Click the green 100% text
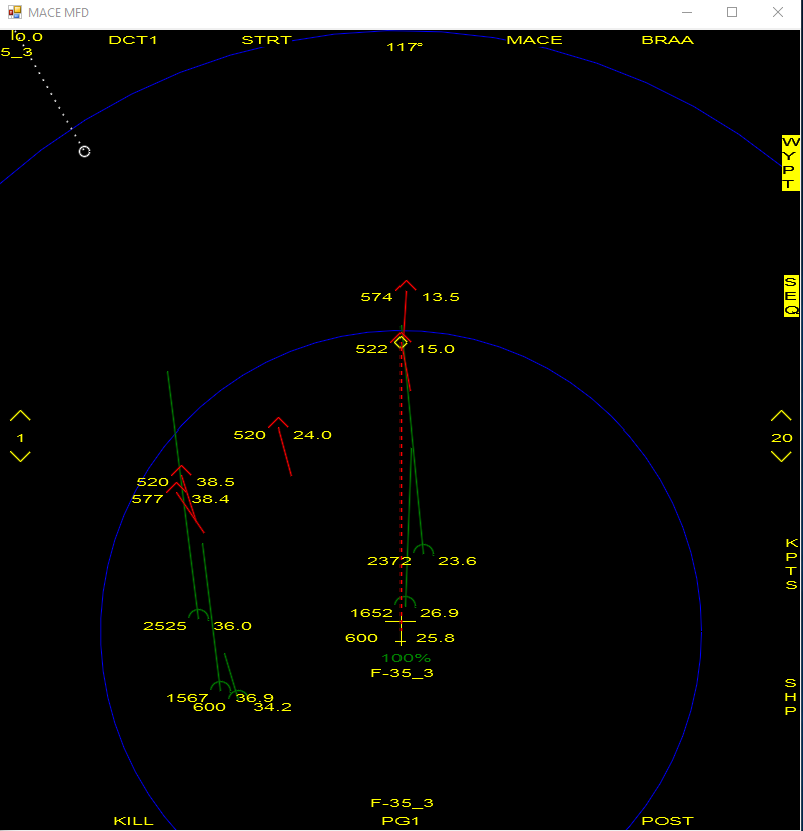The image size is (803, 831). [x=406, y=658]
